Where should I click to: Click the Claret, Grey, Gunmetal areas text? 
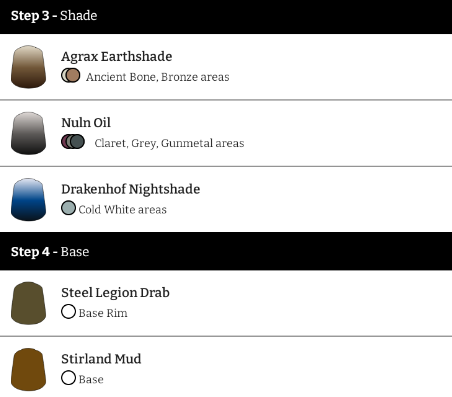point(169,143)
